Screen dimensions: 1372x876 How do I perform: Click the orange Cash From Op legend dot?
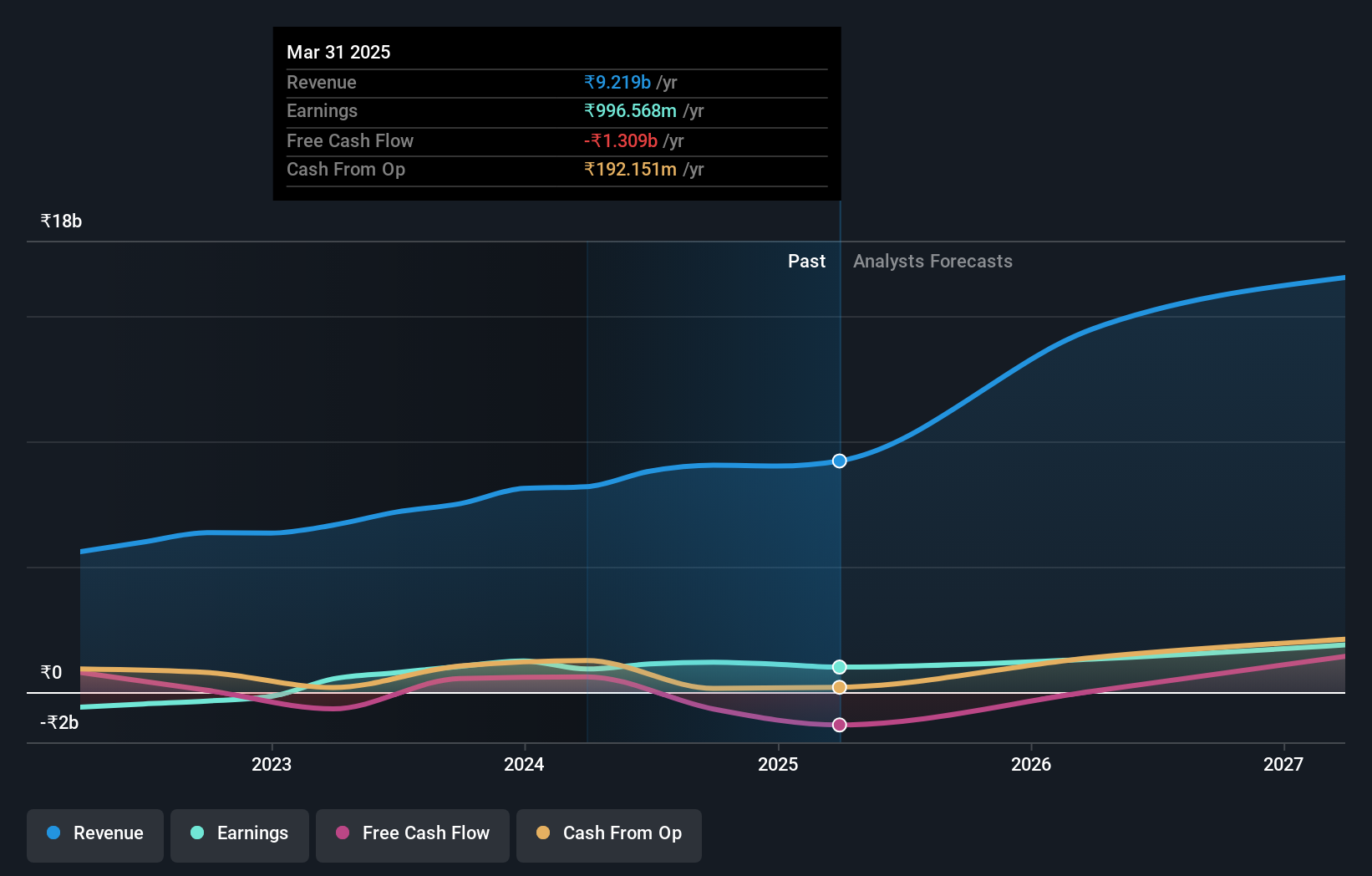pyautogui.click(x=543, y=833)
